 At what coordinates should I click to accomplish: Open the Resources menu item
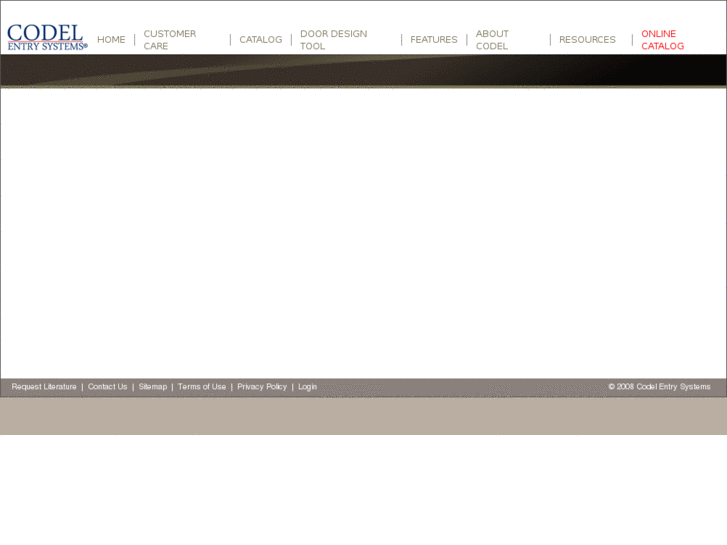point(587,40)
